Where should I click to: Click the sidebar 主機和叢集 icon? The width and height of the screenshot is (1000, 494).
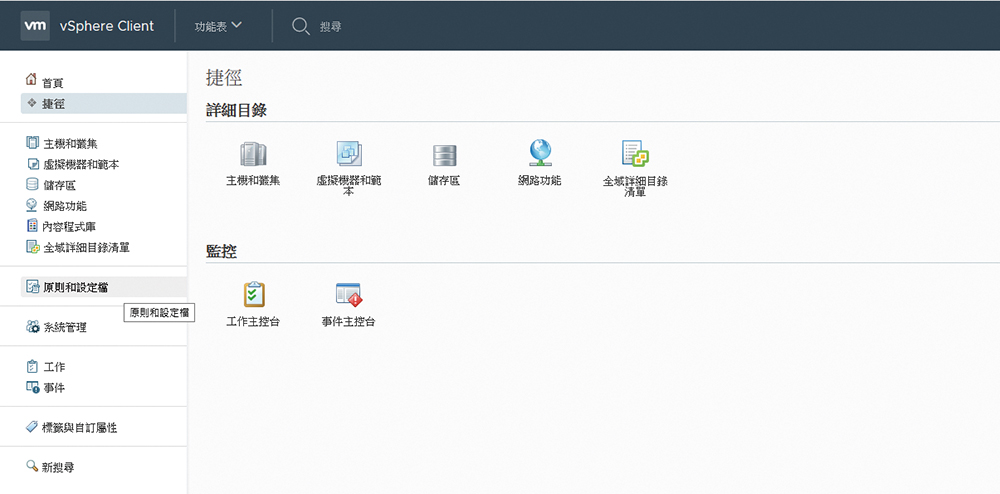[32, 143]
